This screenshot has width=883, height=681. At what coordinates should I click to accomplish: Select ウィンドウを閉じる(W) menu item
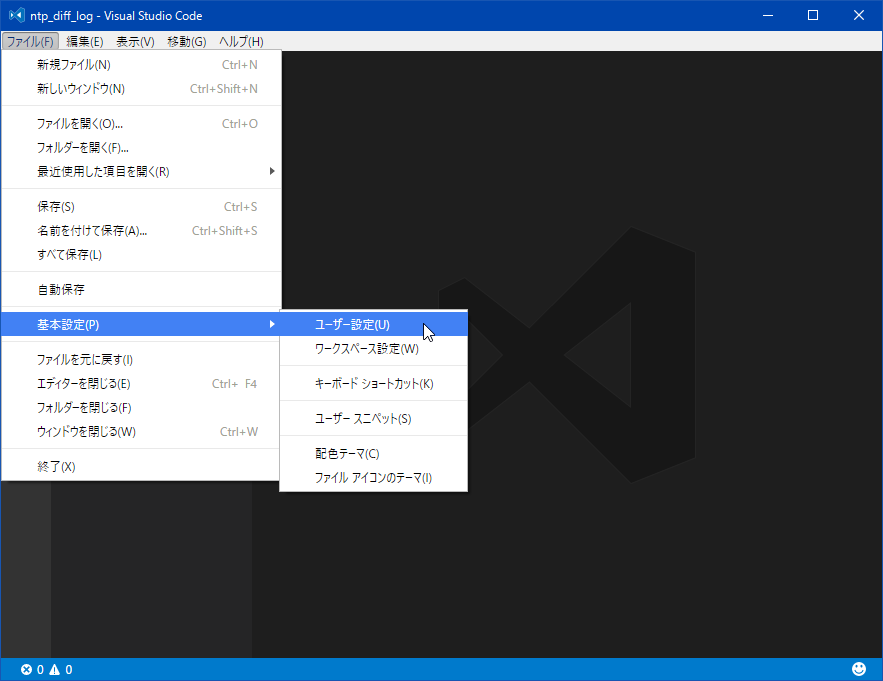click(x=141, y=431)
